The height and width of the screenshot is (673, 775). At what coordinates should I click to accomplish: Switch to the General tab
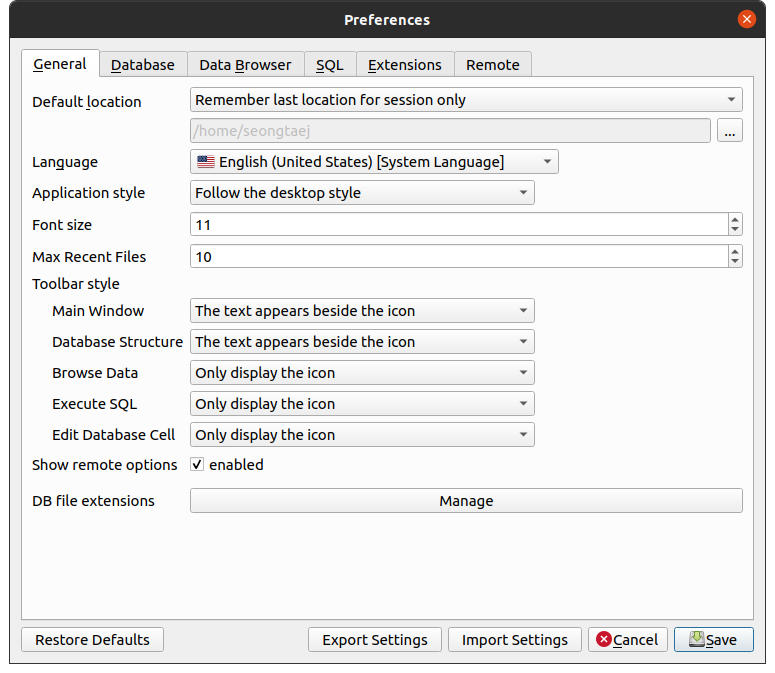click(x=60, y=64)
